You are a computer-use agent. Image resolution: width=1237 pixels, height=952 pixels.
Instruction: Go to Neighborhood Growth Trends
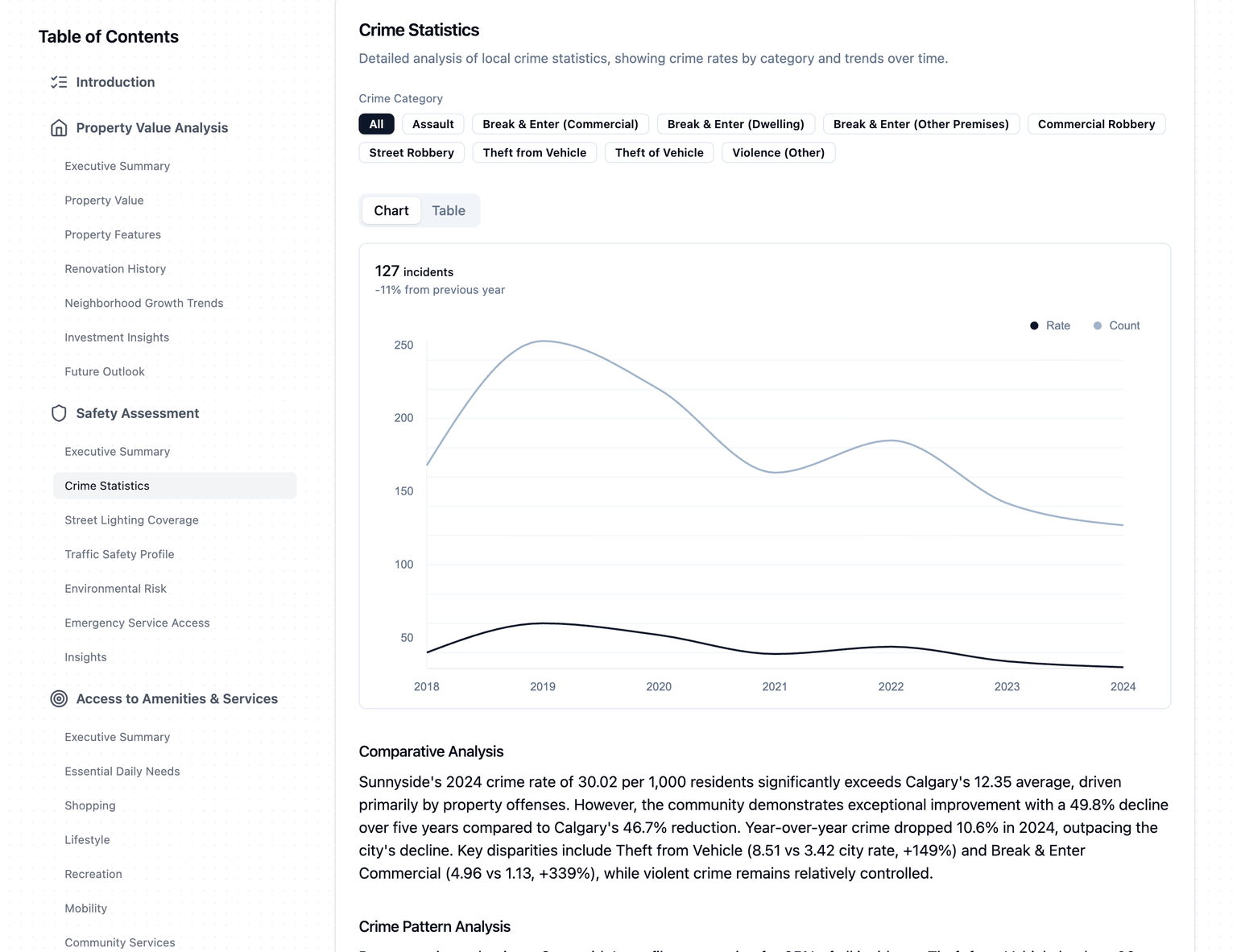144,303
